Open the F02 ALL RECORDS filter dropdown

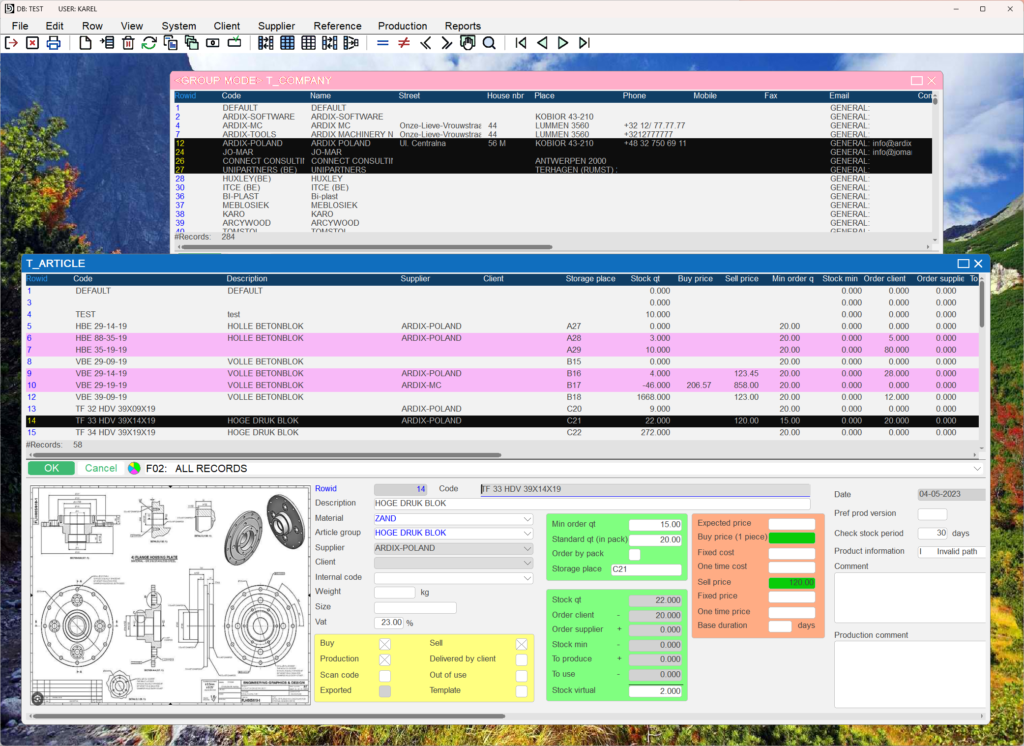pyautogui.click(x=976, y=468)
